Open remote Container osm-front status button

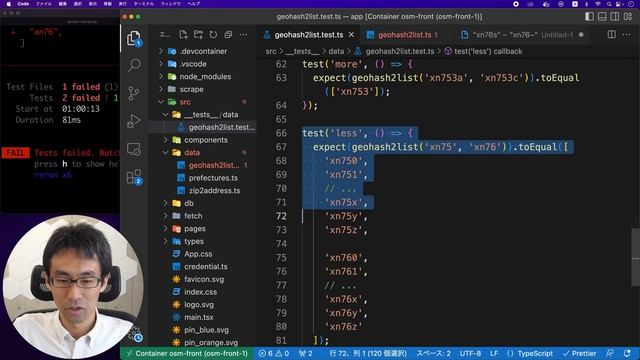point(188,353)
